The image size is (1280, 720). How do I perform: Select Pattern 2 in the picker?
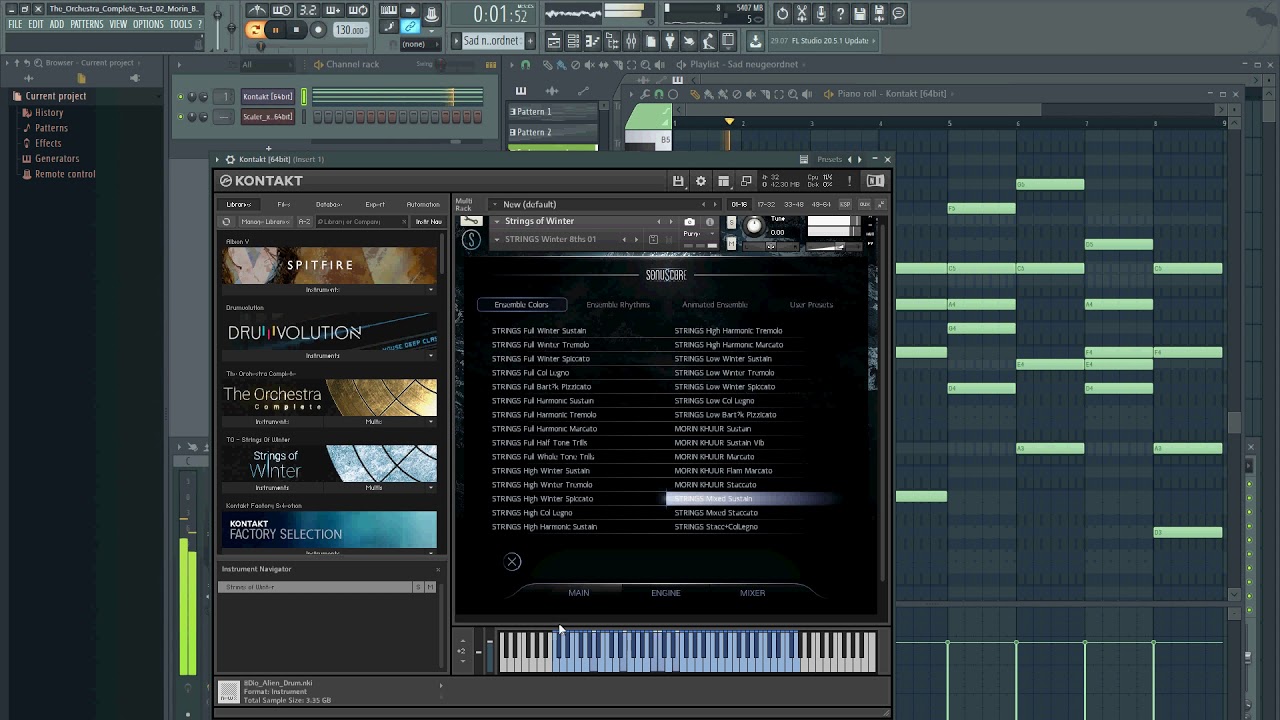click(x=552, y=132)
